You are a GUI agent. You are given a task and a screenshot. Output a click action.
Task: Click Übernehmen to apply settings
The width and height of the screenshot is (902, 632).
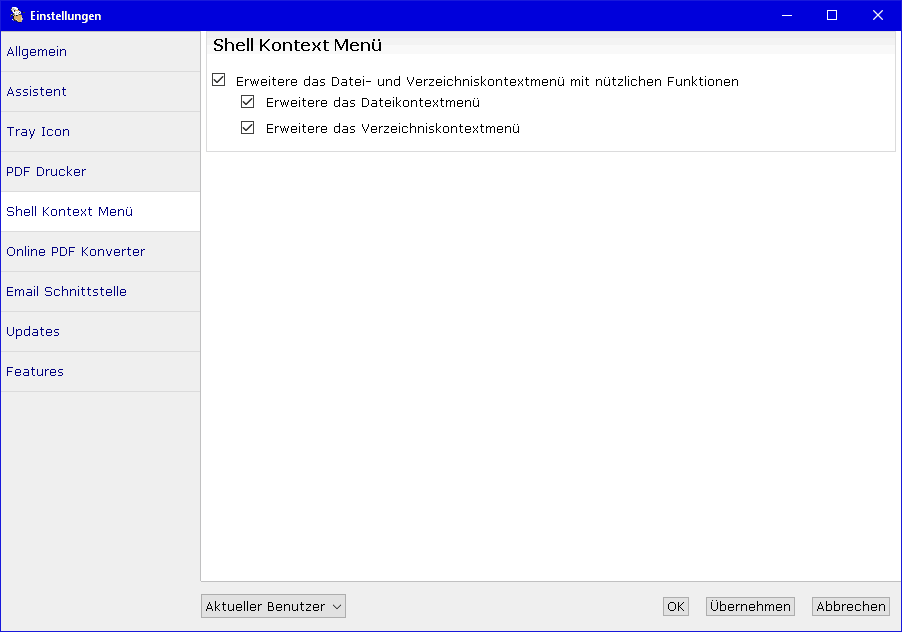tap(750, 606)
